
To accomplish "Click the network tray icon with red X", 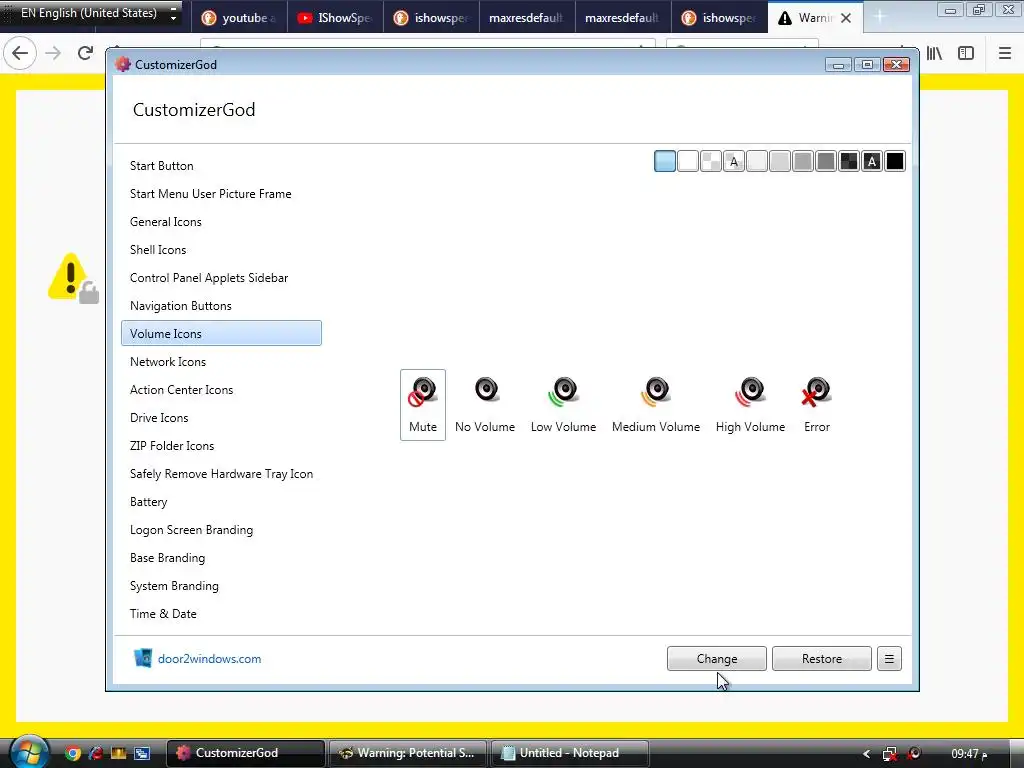I will [x=889, y=754].
